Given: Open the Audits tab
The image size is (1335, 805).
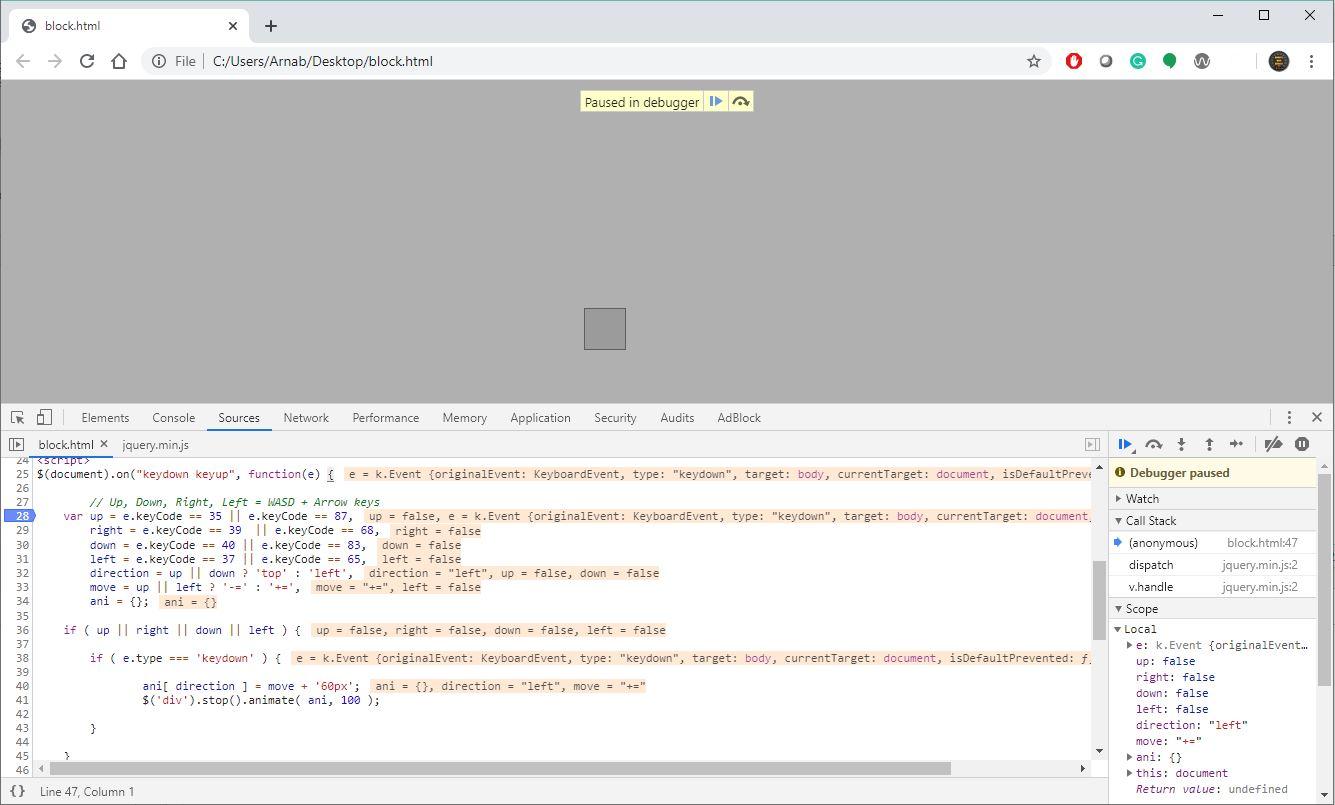Looking at the screenshot, I should click(677, 417).
